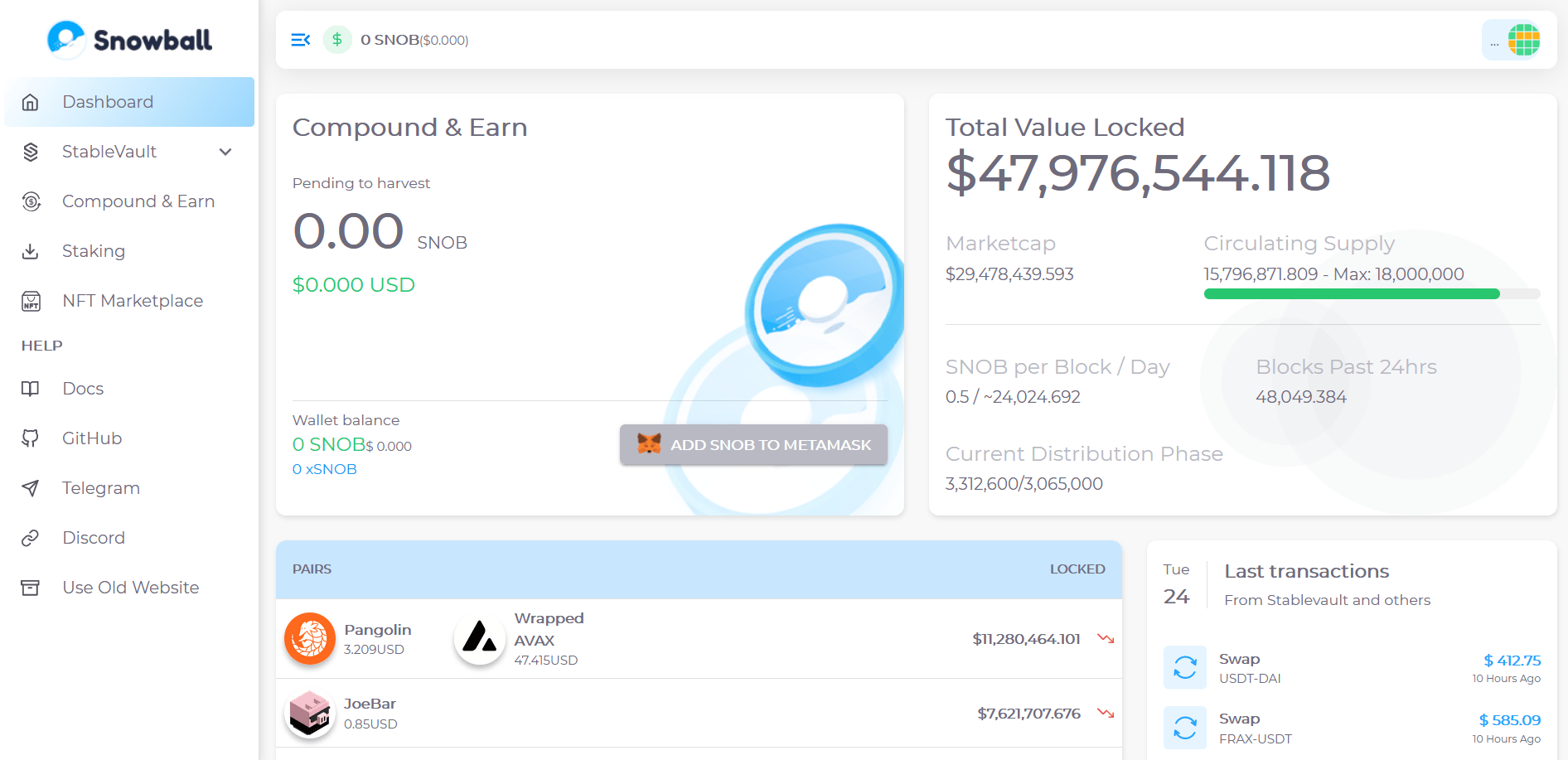Expand the StableVault submenu chevron
This screenshot has height=760, width=1568.
[225, 152]
